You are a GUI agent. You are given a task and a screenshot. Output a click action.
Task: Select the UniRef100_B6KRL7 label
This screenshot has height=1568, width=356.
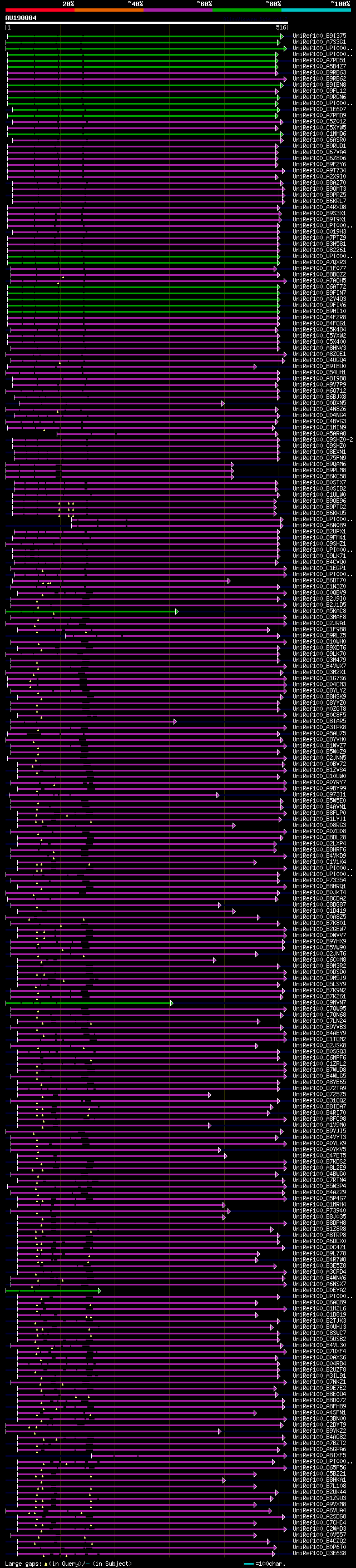[319, 201]
